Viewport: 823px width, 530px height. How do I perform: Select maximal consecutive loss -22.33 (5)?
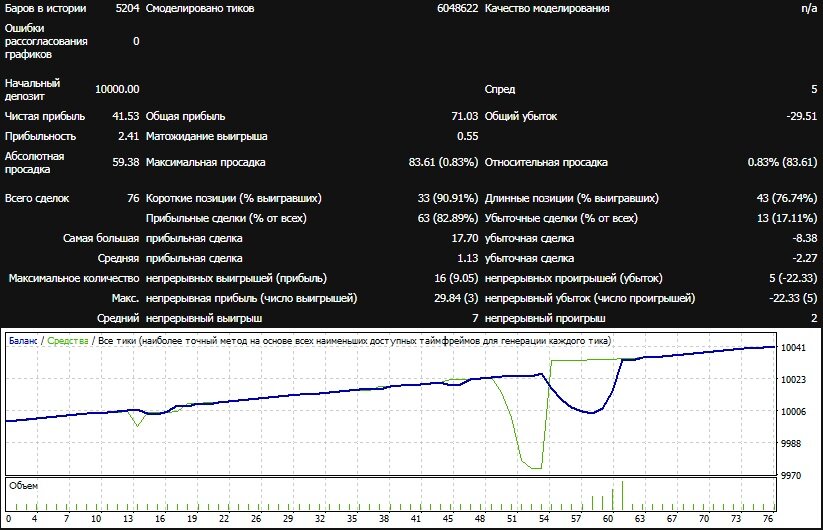tap(793, 298)
